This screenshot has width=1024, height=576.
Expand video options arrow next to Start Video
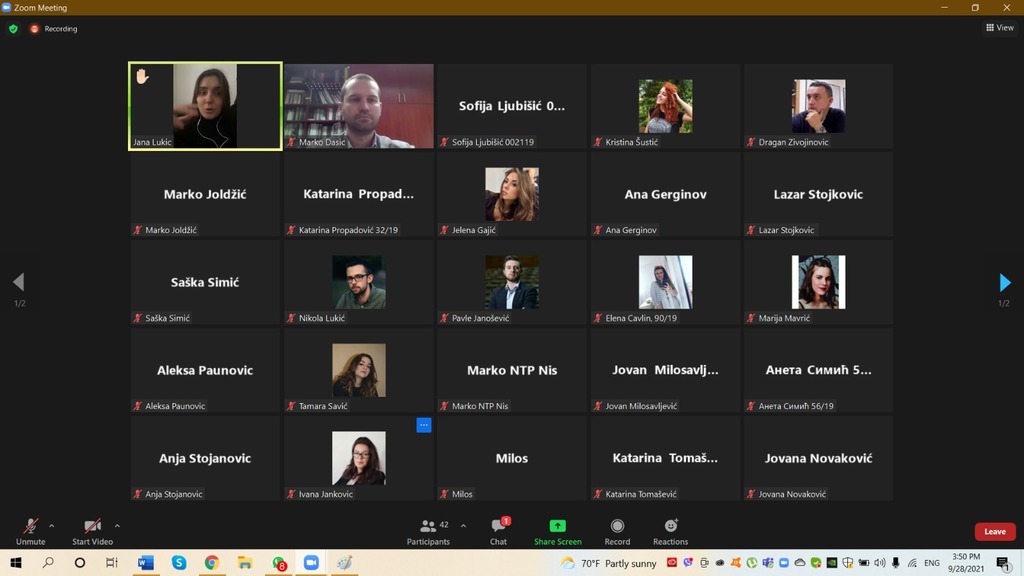point(117,526)
